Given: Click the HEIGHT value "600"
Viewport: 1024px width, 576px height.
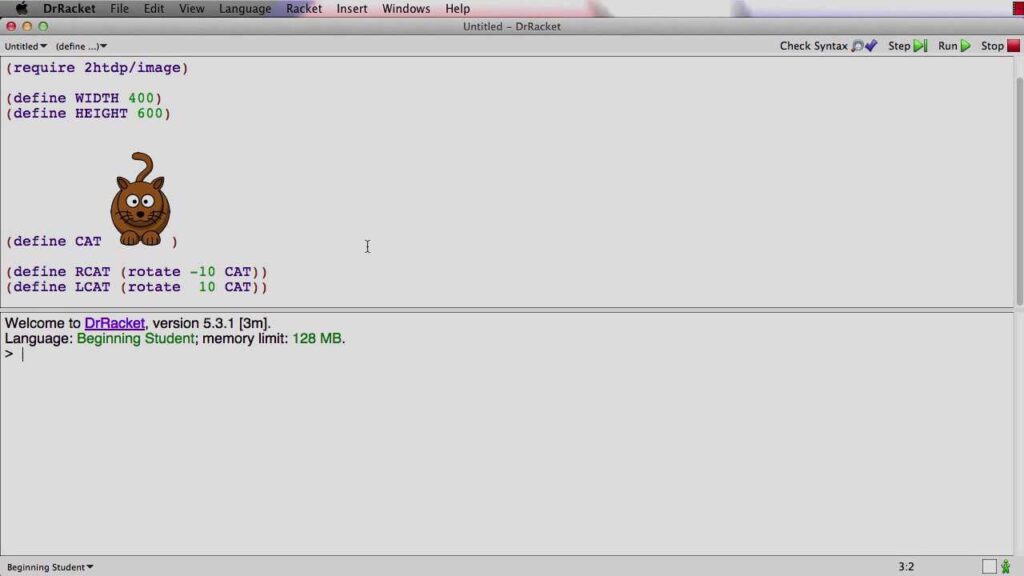Looking at the screenshot, I should pyautogui.click(x=150, y=114).
